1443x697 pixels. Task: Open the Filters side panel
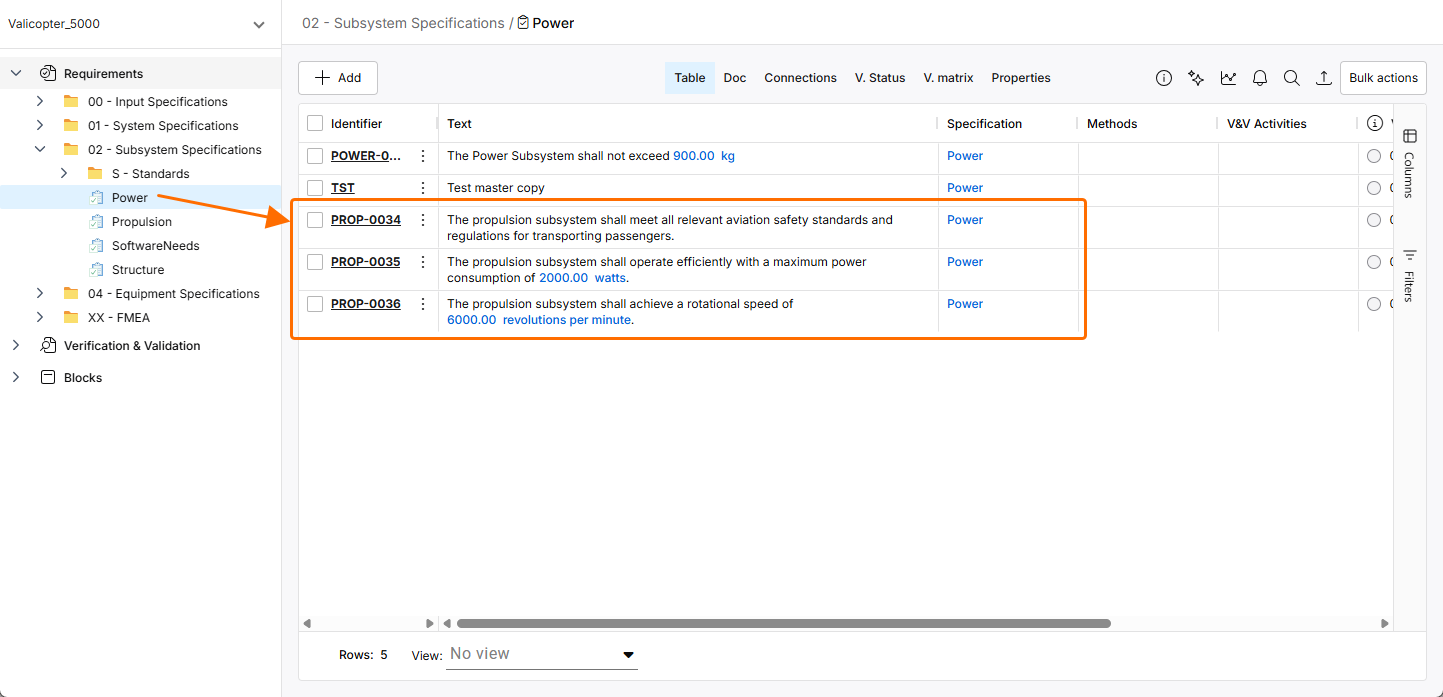pyautogui.click(x=1410, y=274)
